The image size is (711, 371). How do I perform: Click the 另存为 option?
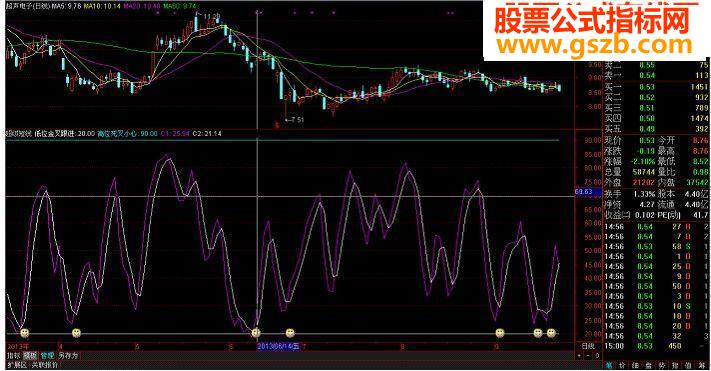click(68, 356)
